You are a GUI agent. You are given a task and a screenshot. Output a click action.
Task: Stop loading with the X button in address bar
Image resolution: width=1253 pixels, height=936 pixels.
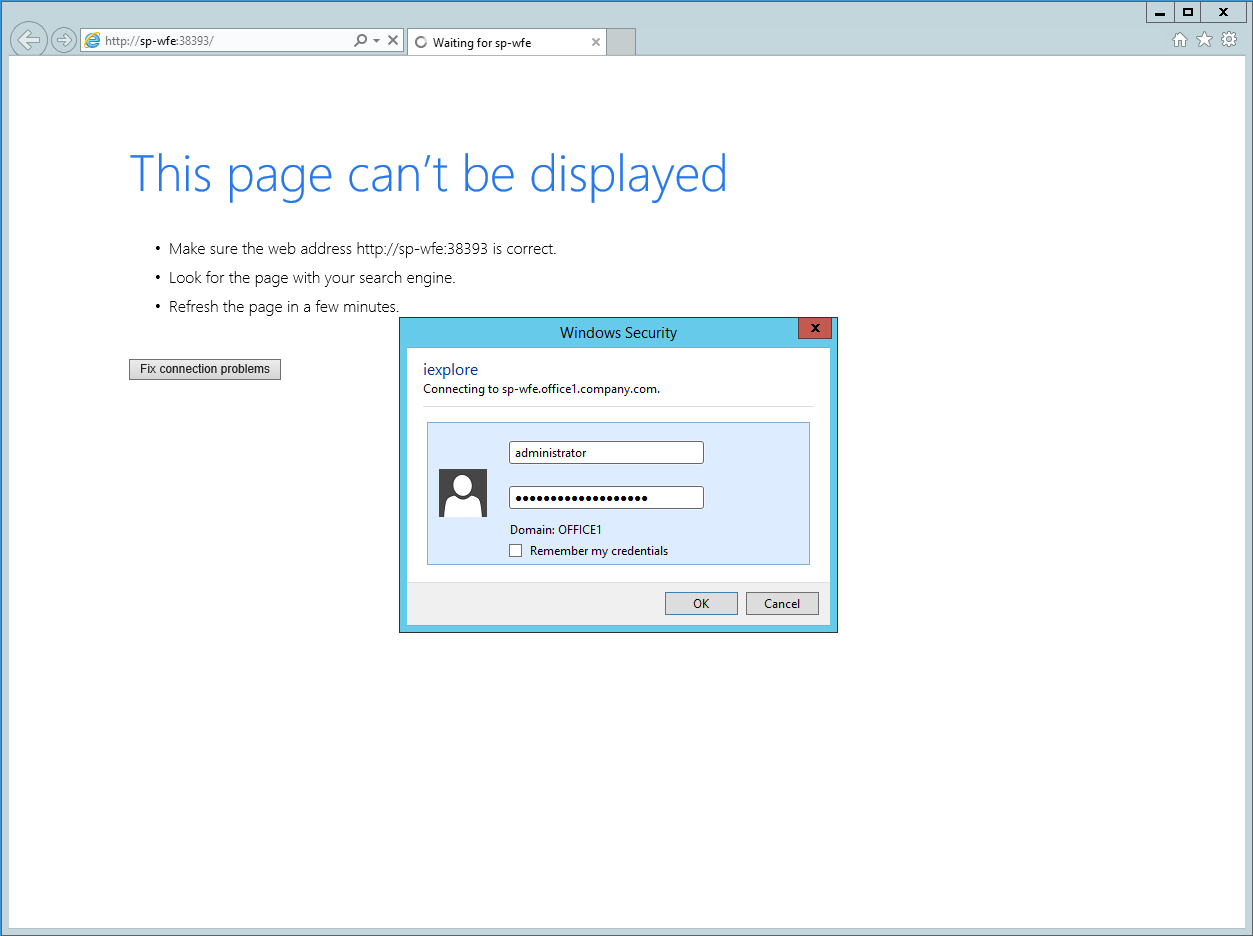tap(393, 41)
